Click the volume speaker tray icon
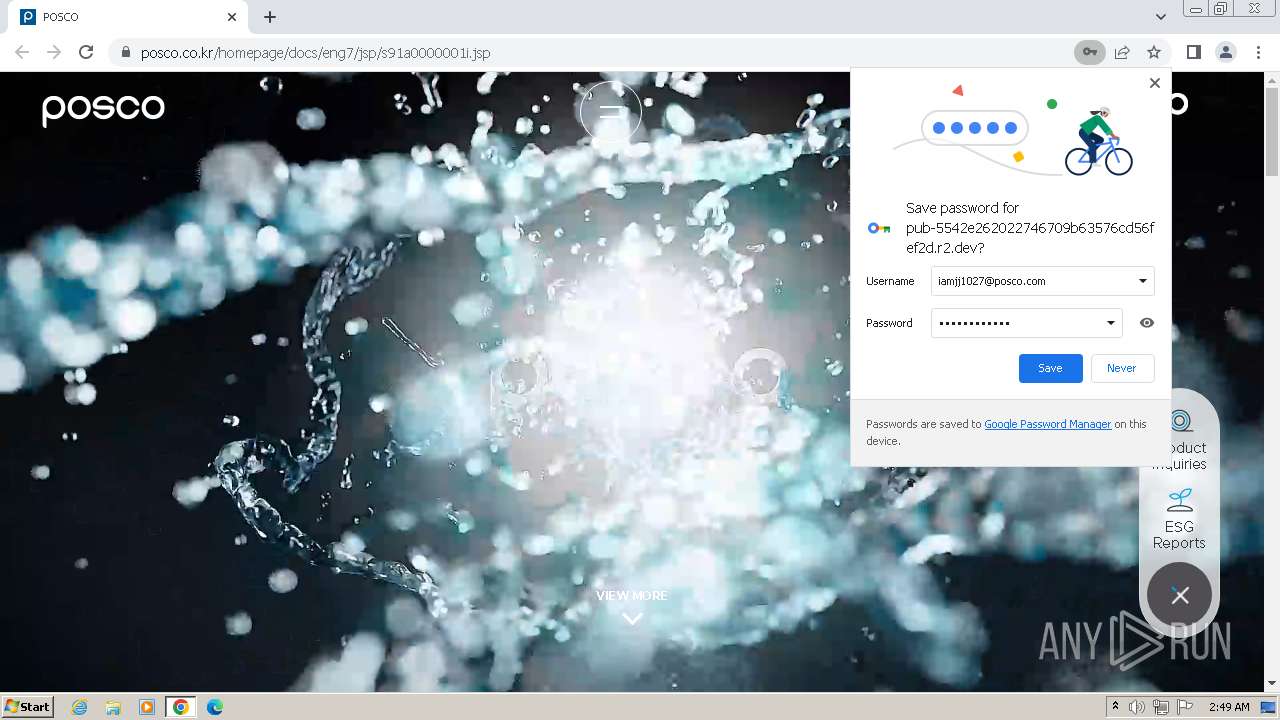The width and height of the screenshot is (1280, 720). coord(1137,707)
